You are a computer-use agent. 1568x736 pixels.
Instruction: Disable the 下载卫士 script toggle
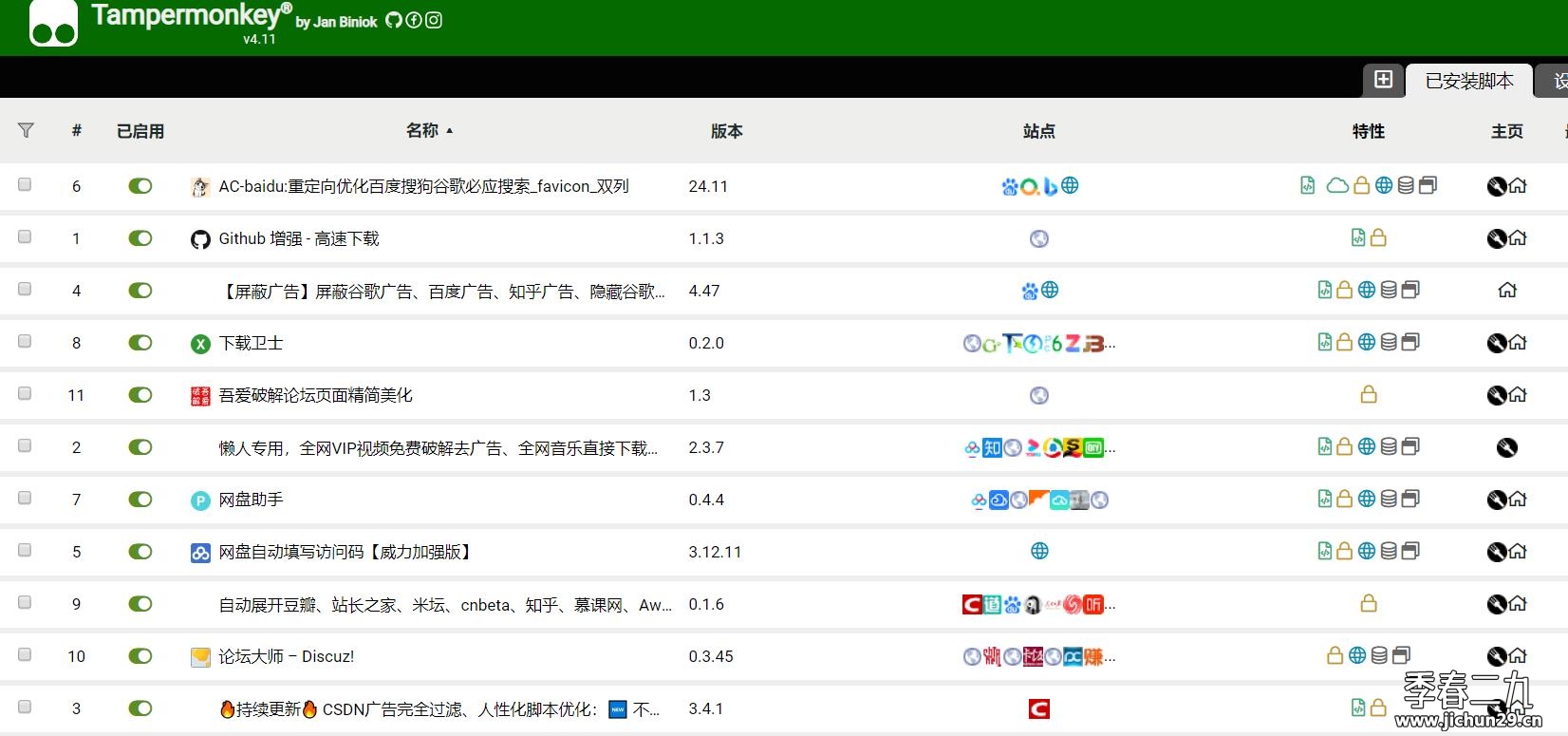point(140,343)
